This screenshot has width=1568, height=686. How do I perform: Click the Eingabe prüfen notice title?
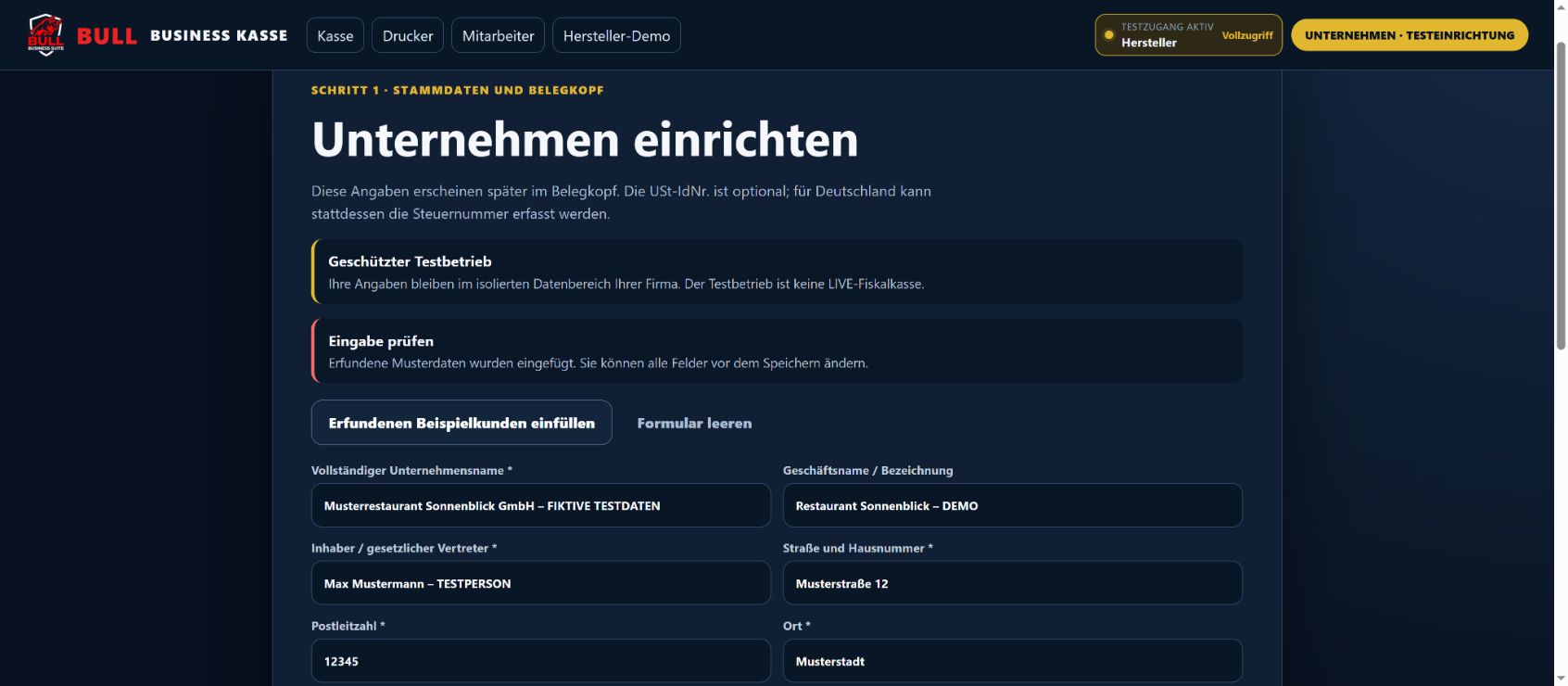point(381,341)
